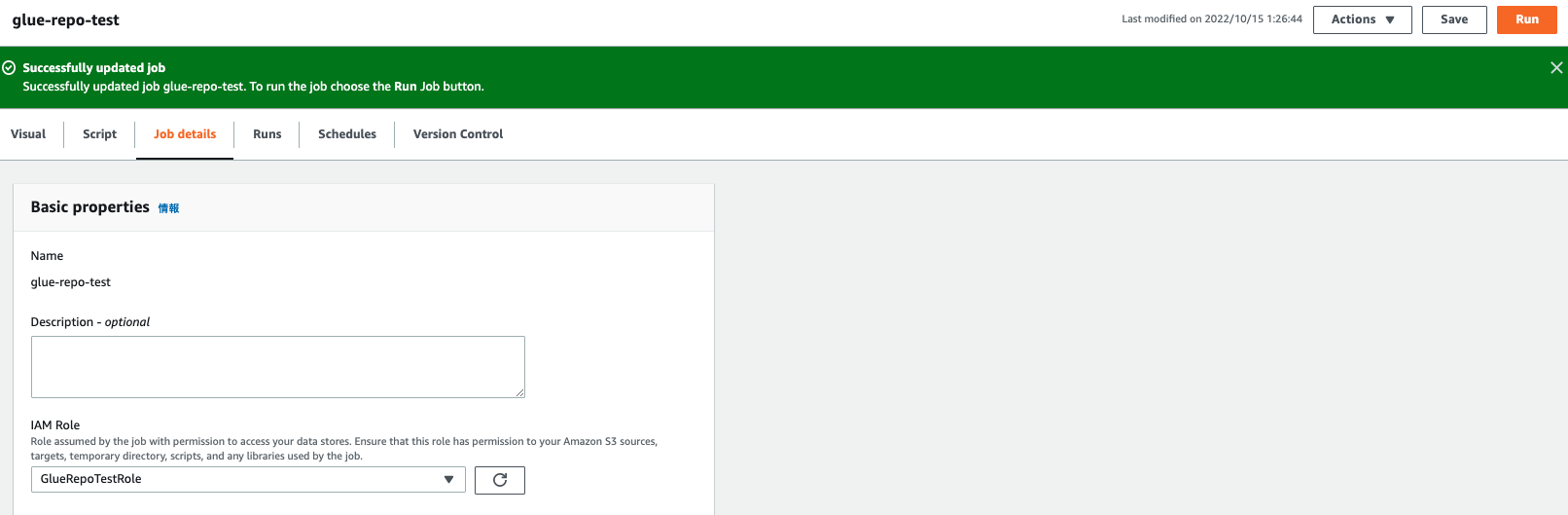The width and height of the screenshot is (1568, 515).
Task: Dismiss the success notification banner
Action: click(x=1556, y=67)
